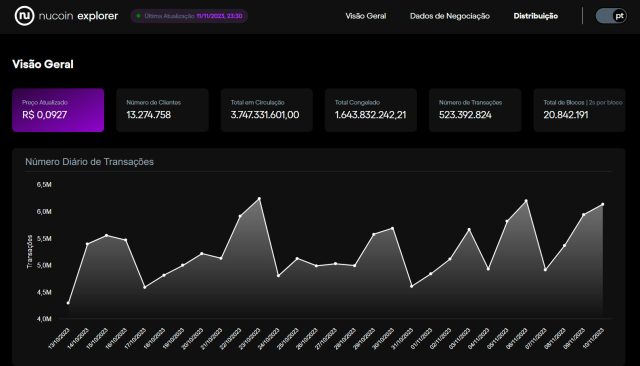Select the Número de Transações card
This screenshot has height=366, width=640.
[475, 110]
